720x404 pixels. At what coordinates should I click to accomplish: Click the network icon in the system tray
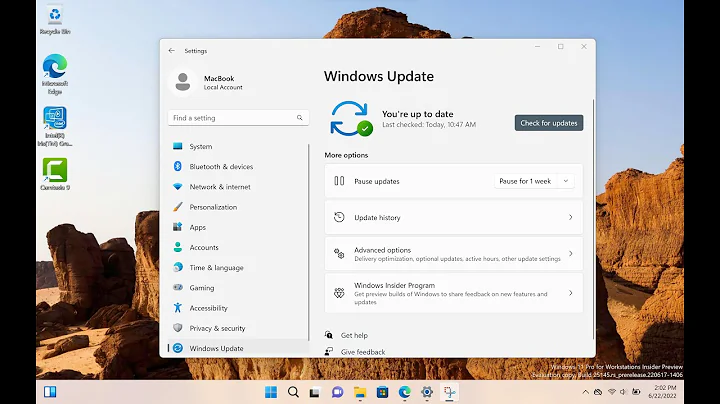coord(612,392)
